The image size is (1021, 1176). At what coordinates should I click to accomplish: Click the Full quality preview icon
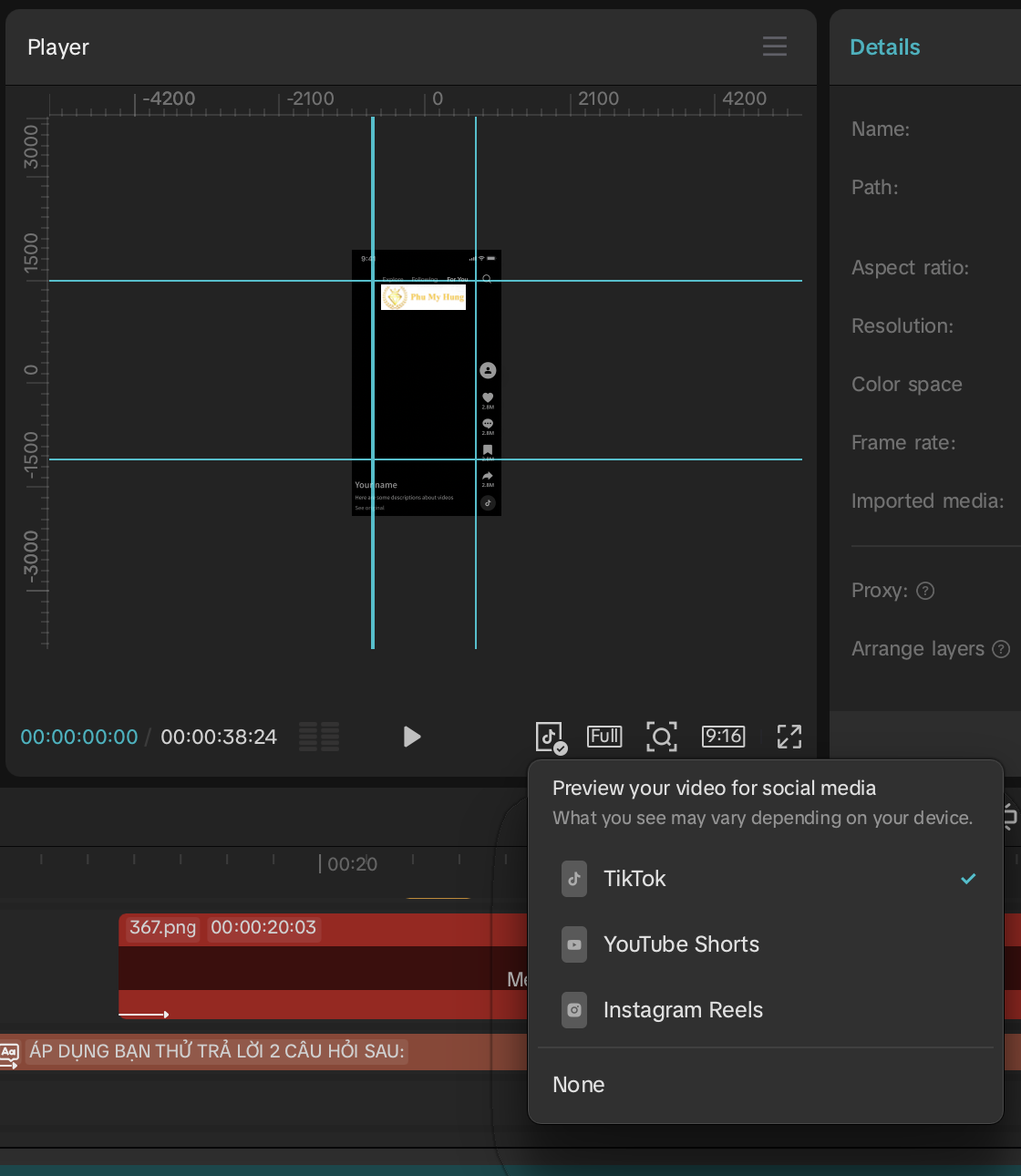[604, 737]
